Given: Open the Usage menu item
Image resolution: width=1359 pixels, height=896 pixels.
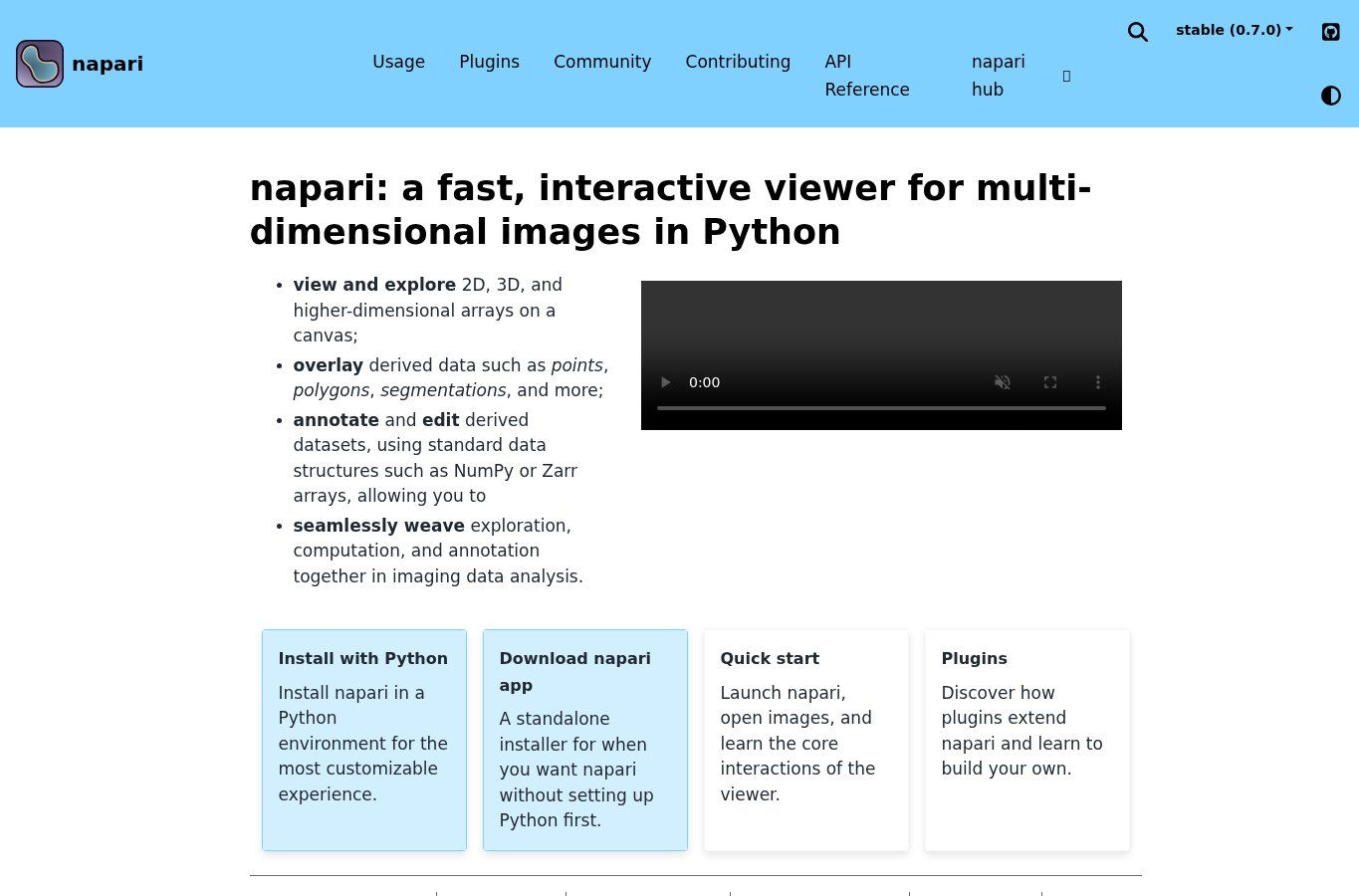Looking at the screenshot, I should [398, 62].
